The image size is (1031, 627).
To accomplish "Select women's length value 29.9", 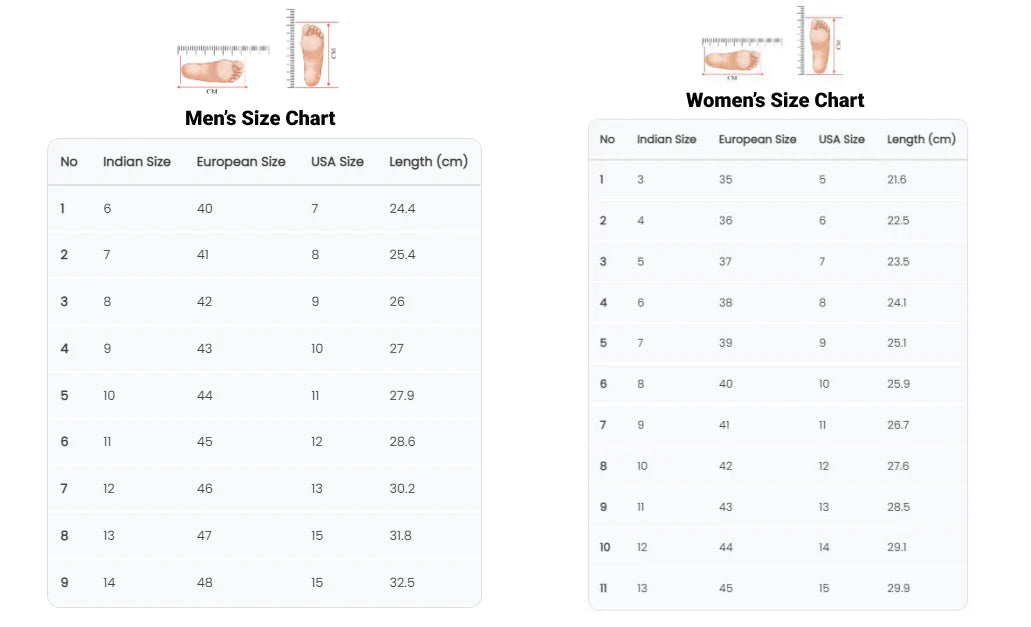I will click(898, 588).
